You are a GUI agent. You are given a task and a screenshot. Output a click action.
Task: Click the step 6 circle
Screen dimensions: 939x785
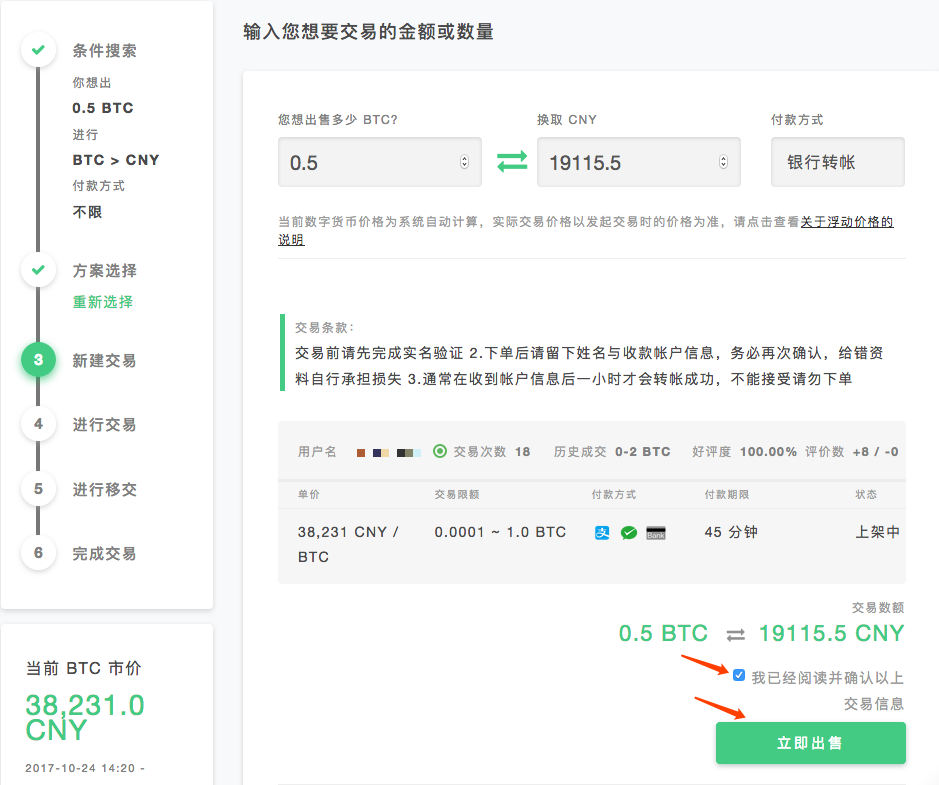pyautogui.click(x=38, y=553)
